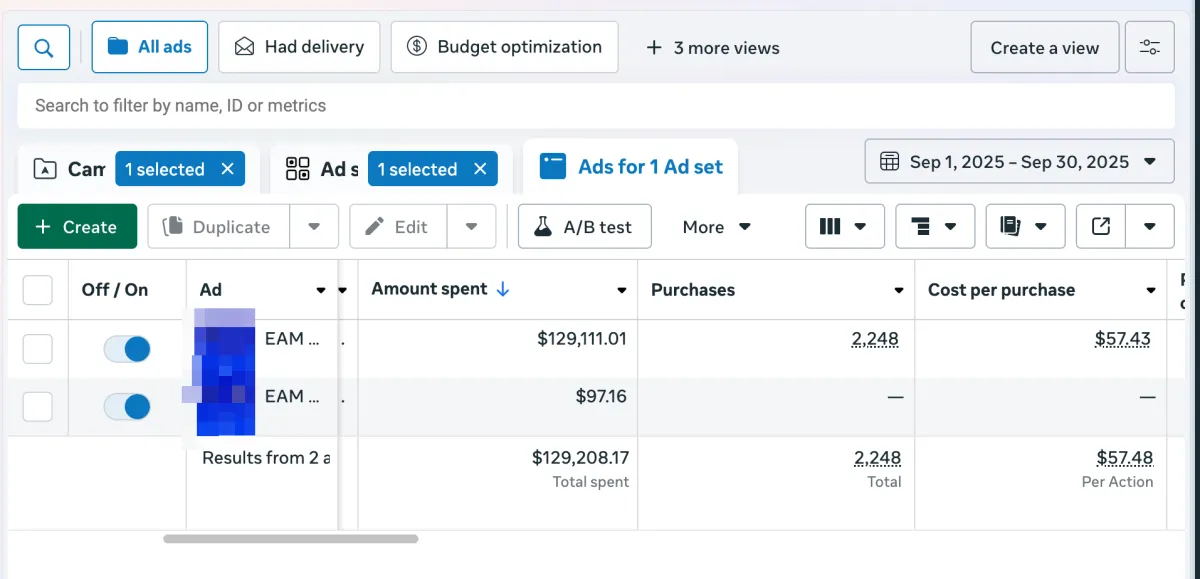1200x579 pixels.
Task: Click the export share icon
Action: [x=1101, y=227]
